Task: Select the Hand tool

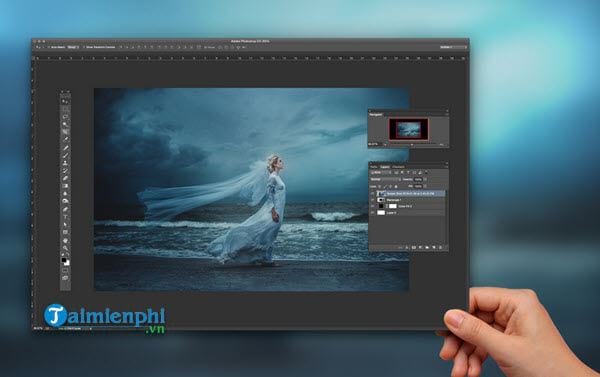Action: [x=66, y=241]
